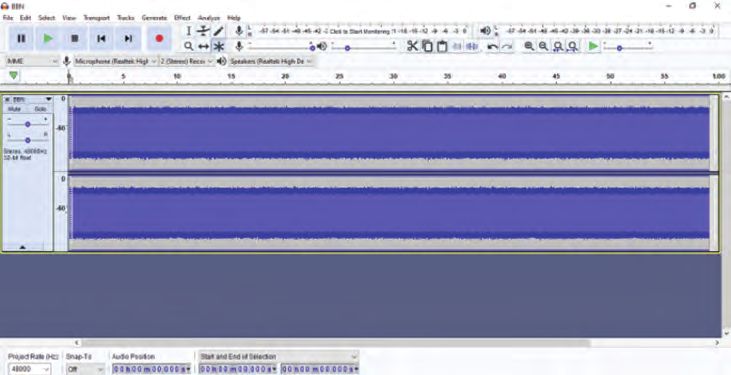Choose the Multi-Tool asterisk icon
The height and width of the screenshot is (375, 731).
click(x=219, y=46)
